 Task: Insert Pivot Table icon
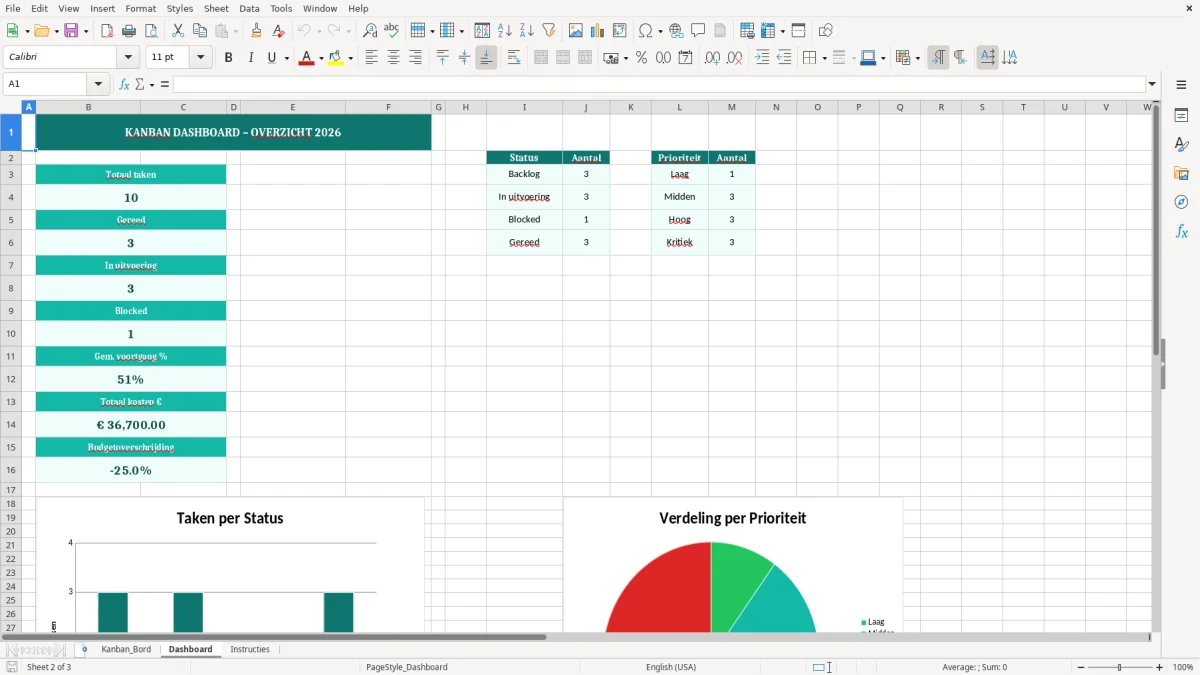point(620,31)
